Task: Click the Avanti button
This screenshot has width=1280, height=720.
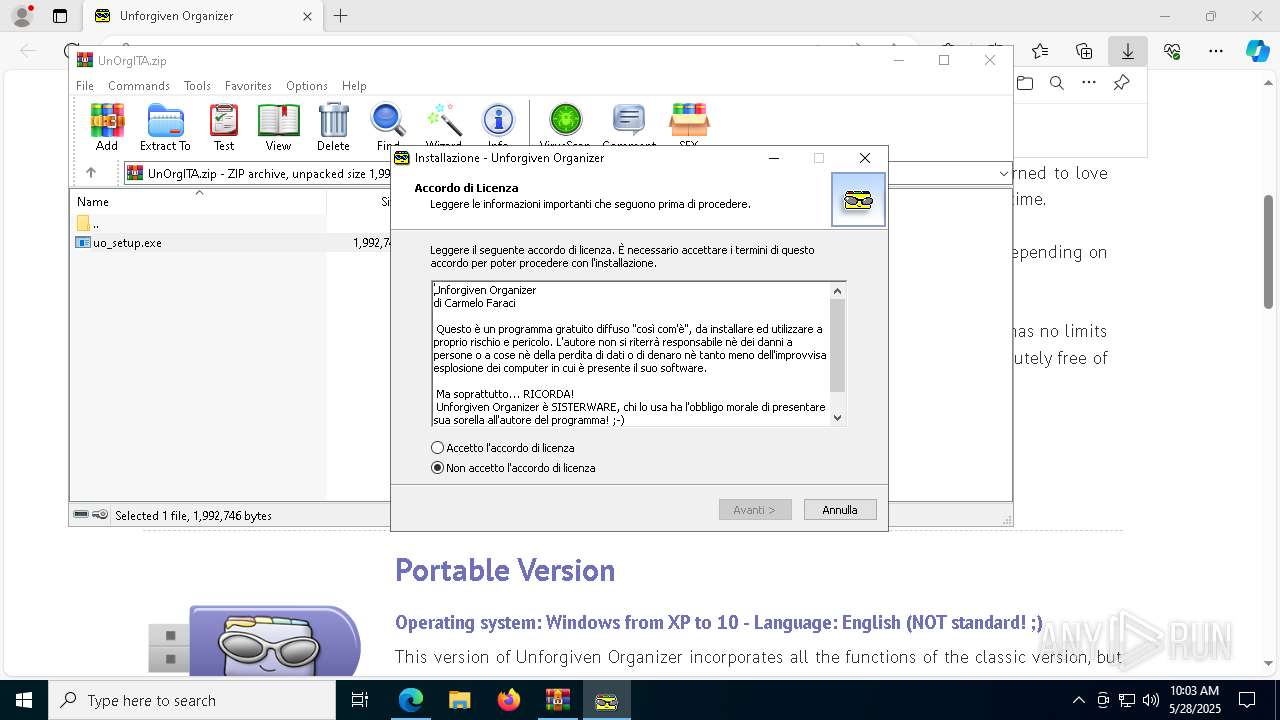Action: 755,510
